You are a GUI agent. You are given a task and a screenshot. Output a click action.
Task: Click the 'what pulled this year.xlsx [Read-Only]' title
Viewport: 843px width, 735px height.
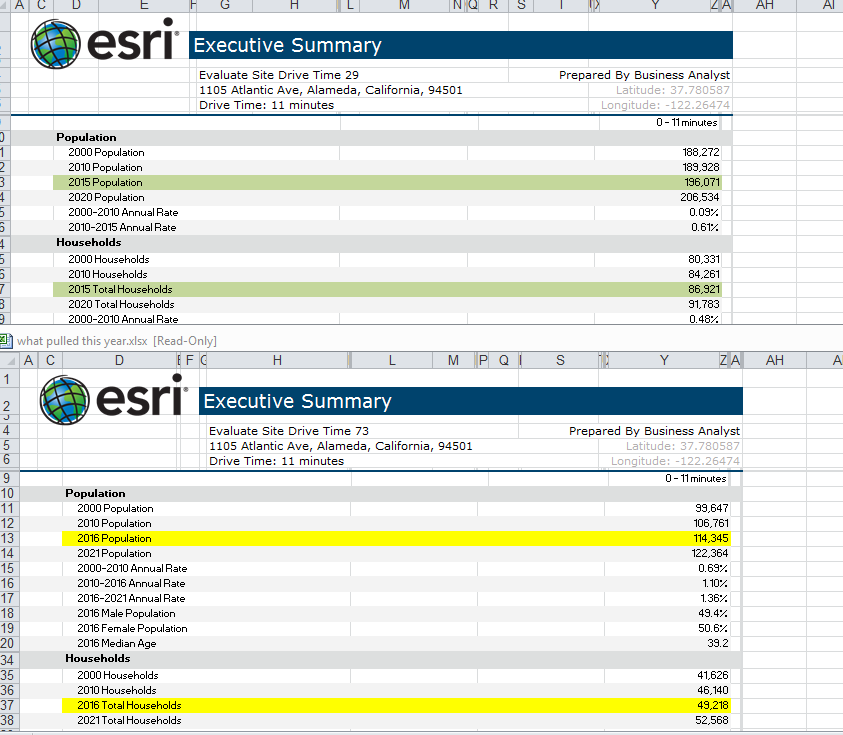click(117, 341)
